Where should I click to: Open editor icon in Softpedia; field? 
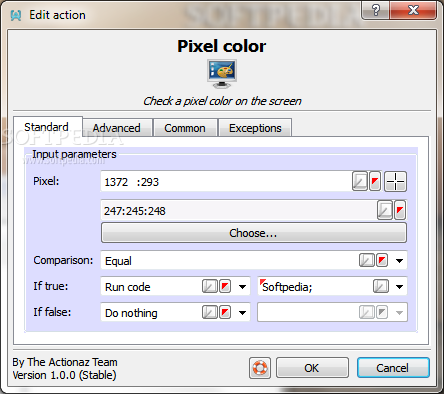pos(381,286)
